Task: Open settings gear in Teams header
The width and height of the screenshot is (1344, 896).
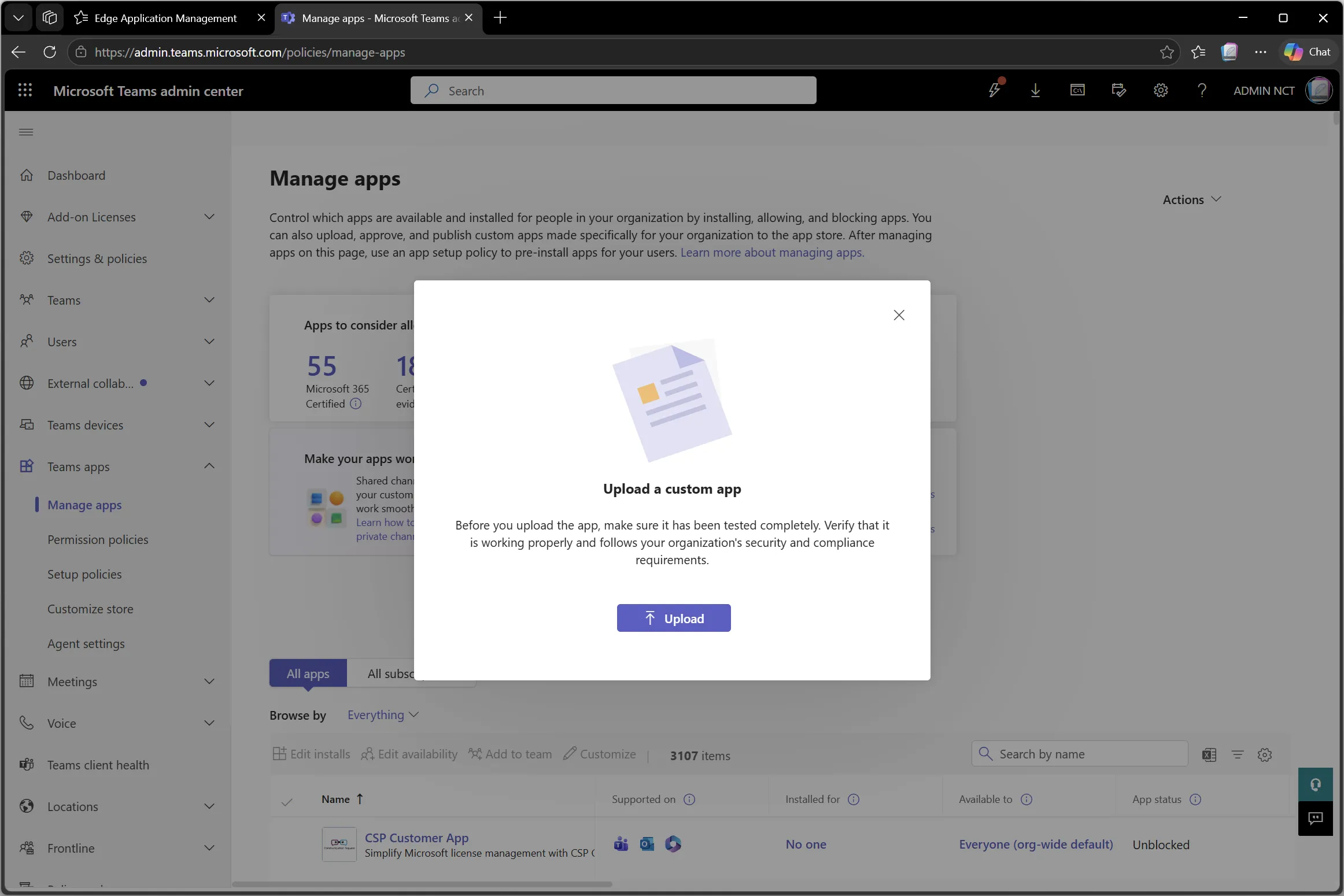Action: point(1161,90)
